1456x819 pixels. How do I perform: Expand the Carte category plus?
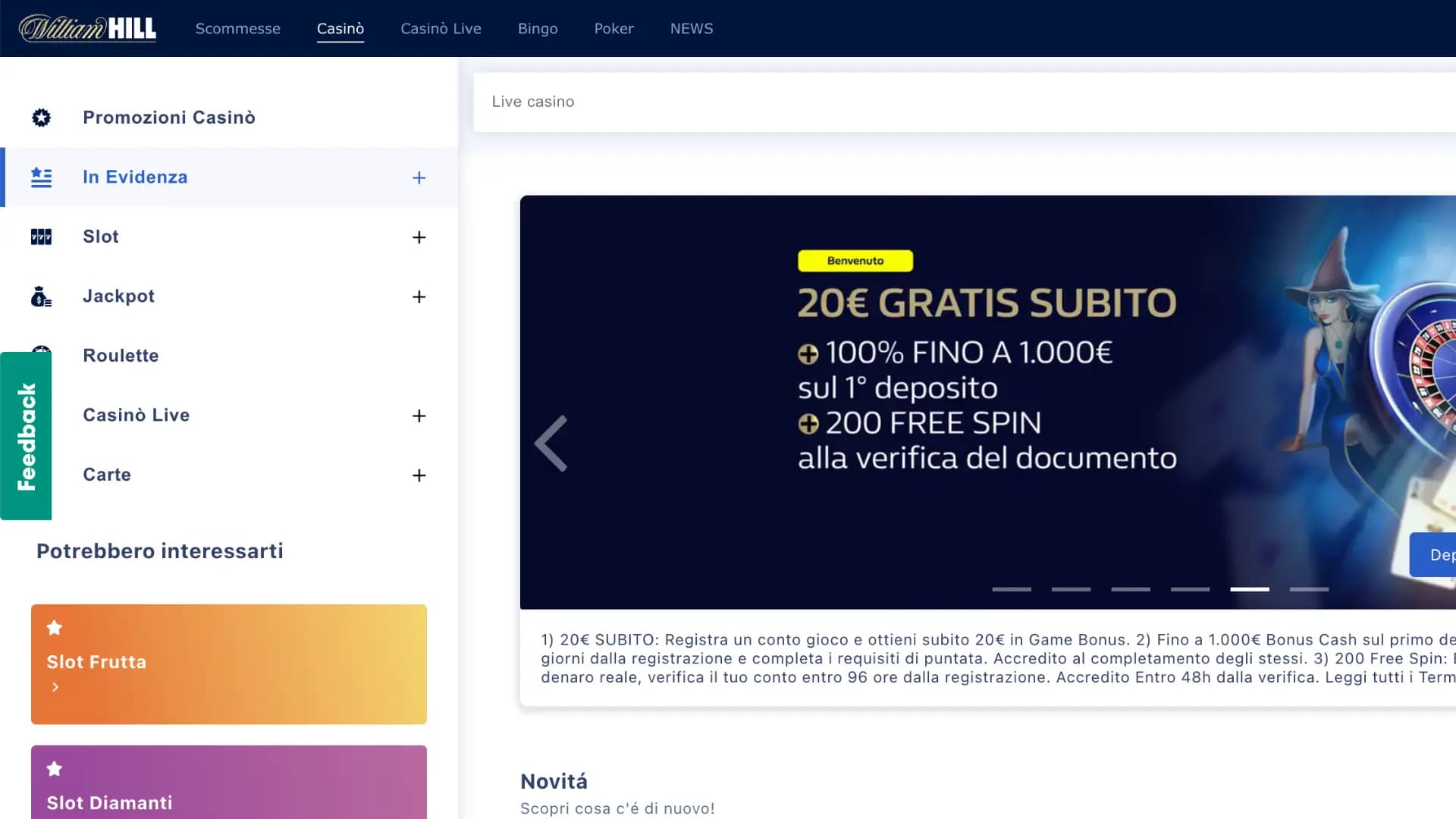click(x=419, y=475)
